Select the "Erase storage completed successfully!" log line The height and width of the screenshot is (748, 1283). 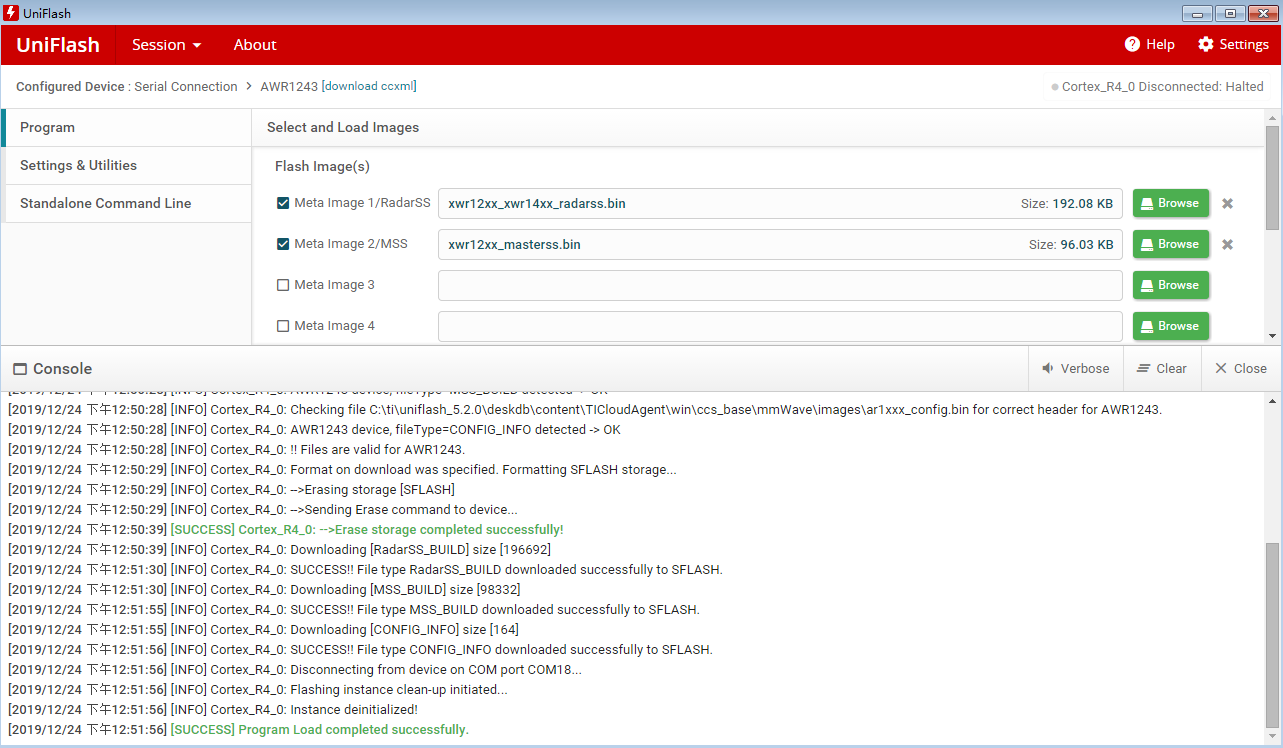point(285,530)
